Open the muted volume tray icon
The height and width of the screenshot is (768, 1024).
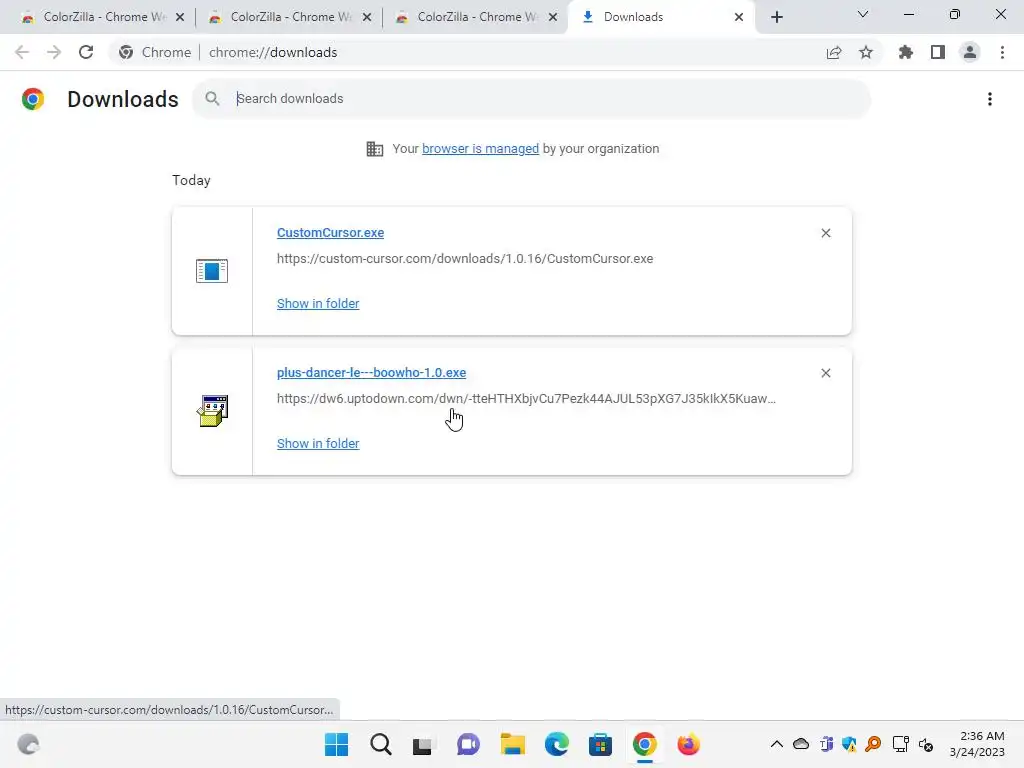click(x=925, y=744)
